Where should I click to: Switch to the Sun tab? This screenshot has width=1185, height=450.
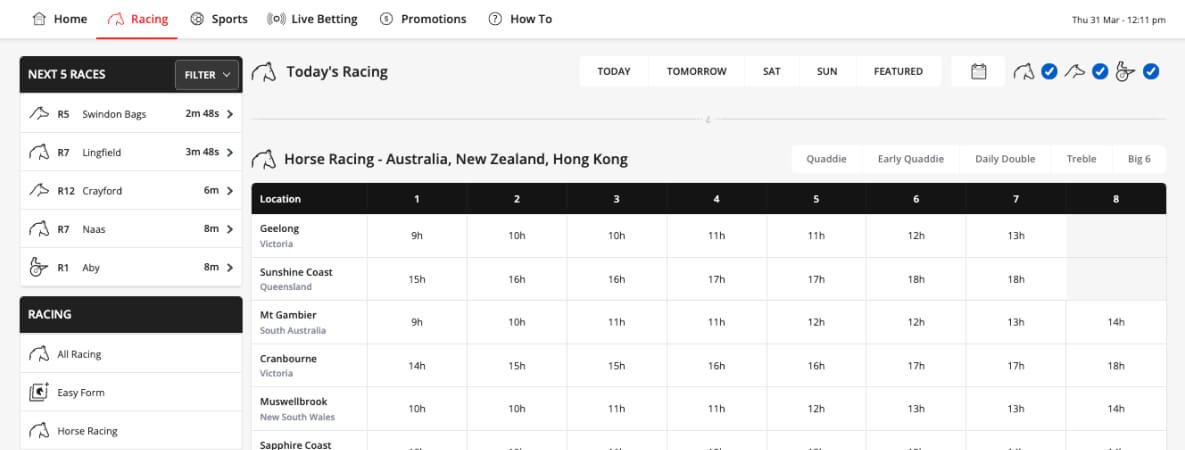click(x=827, y=71)
